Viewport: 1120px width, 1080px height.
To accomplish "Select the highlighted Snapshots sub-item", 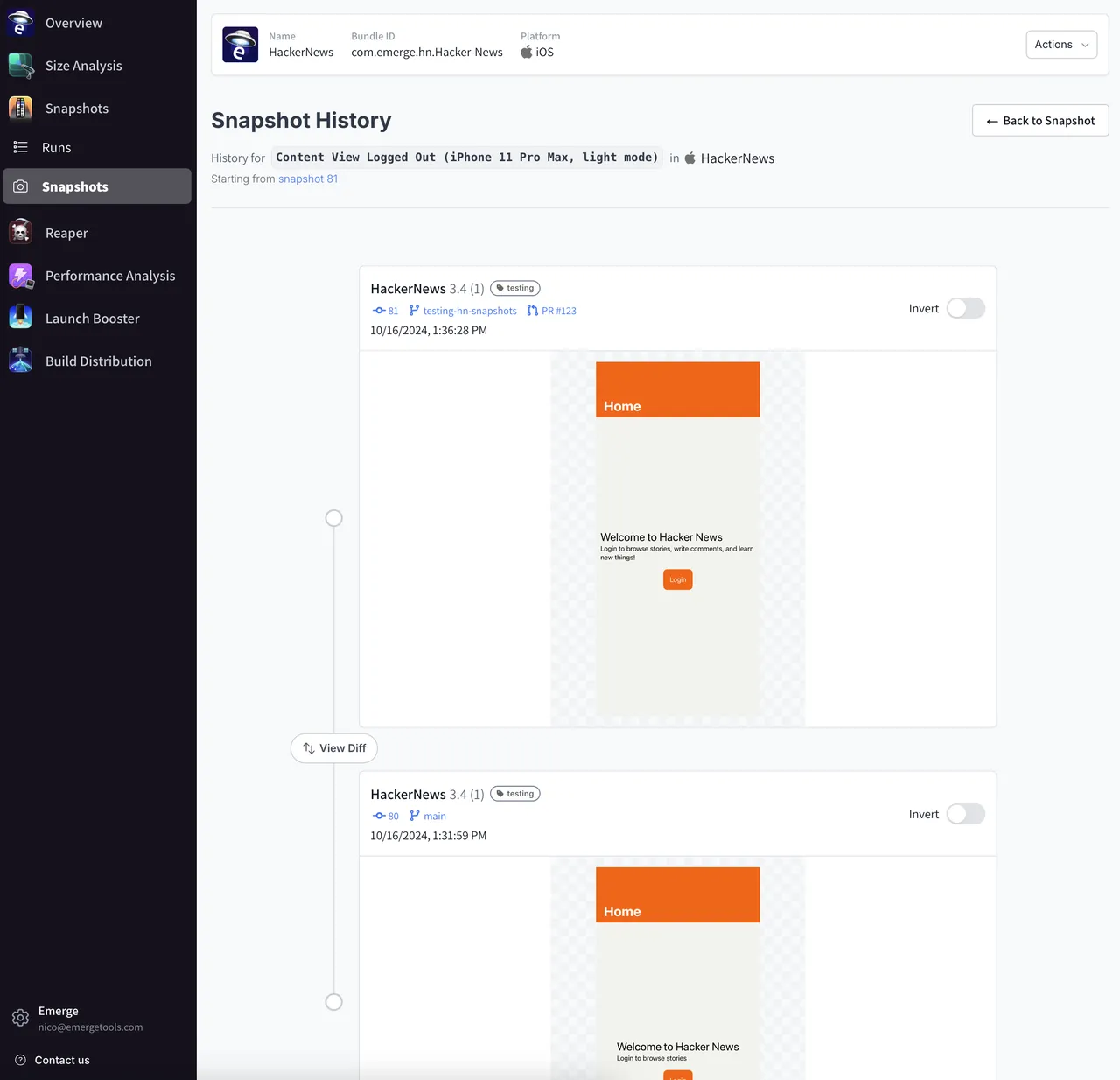I will tap(98, 186).
